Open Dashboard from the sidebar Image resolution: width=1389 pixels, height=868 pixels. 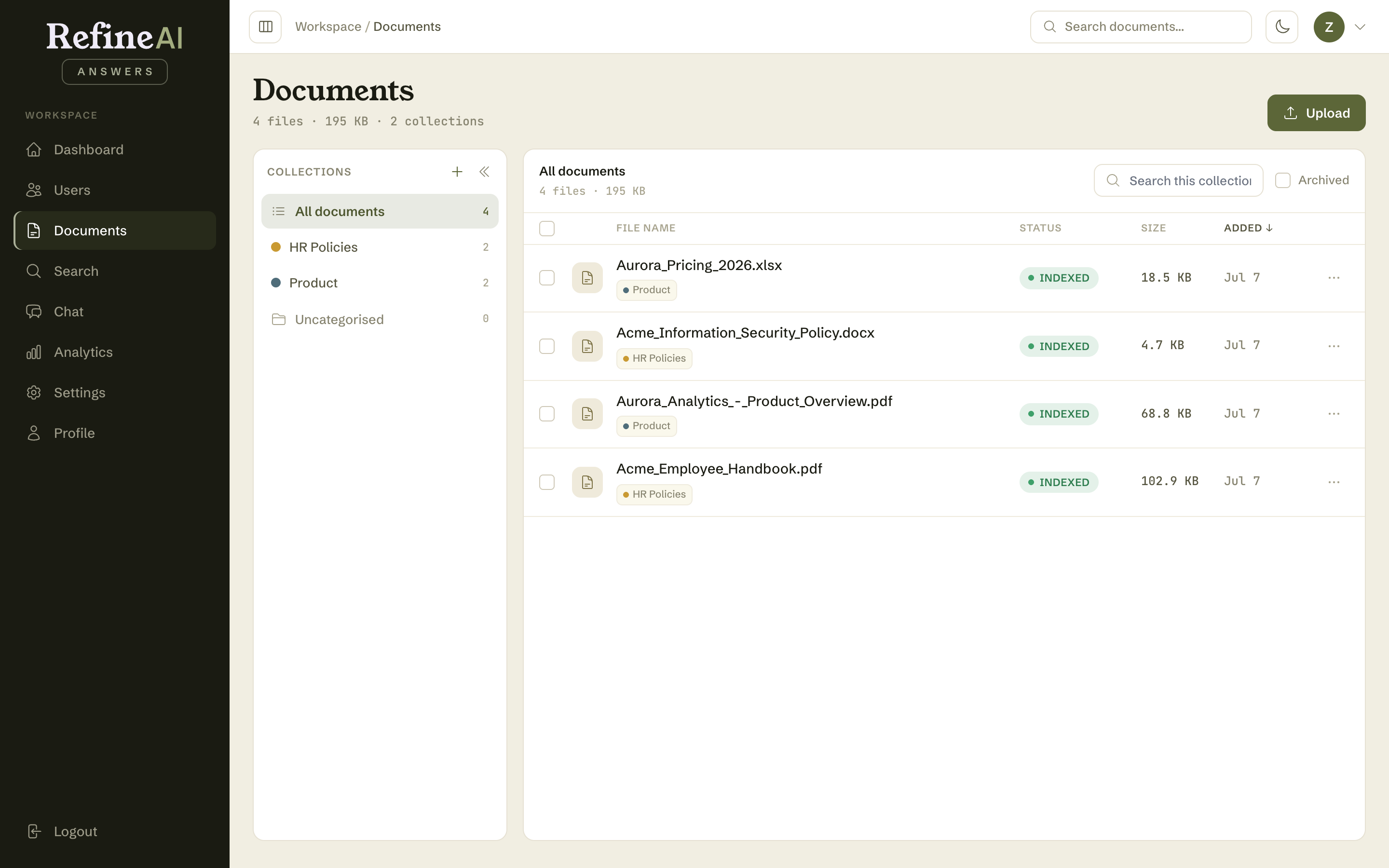pyautogui.click(x=115, y=150)
